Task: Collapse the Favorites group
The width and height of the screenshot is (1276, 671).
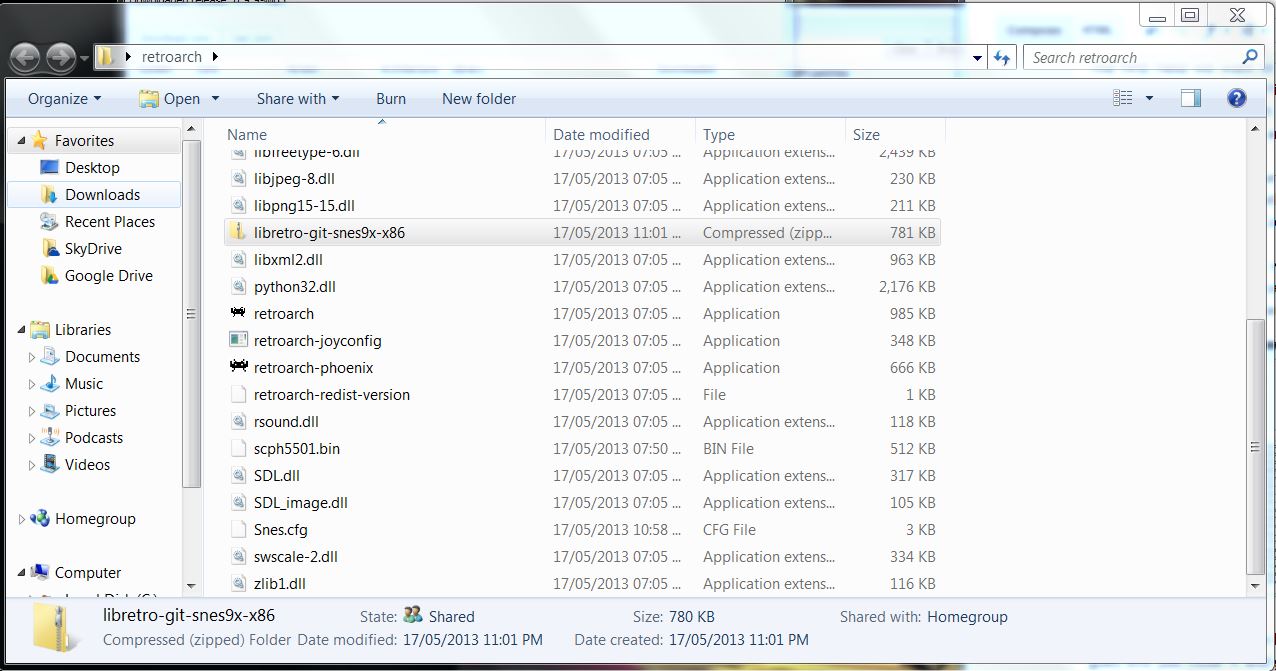Action: tap(21, 141)
